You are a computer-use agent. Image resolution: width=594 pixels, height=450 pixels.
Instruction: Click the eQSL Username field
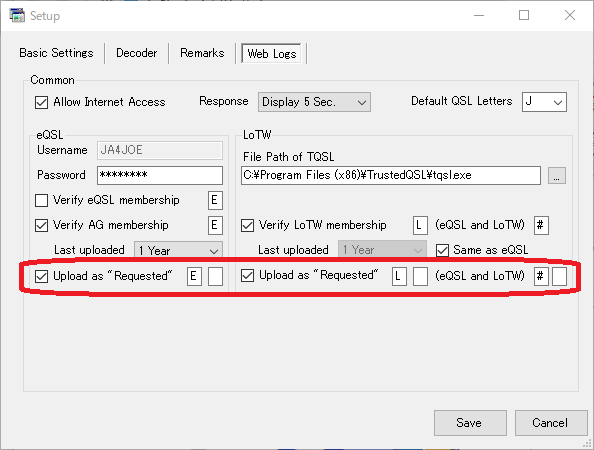pos(159,150)
